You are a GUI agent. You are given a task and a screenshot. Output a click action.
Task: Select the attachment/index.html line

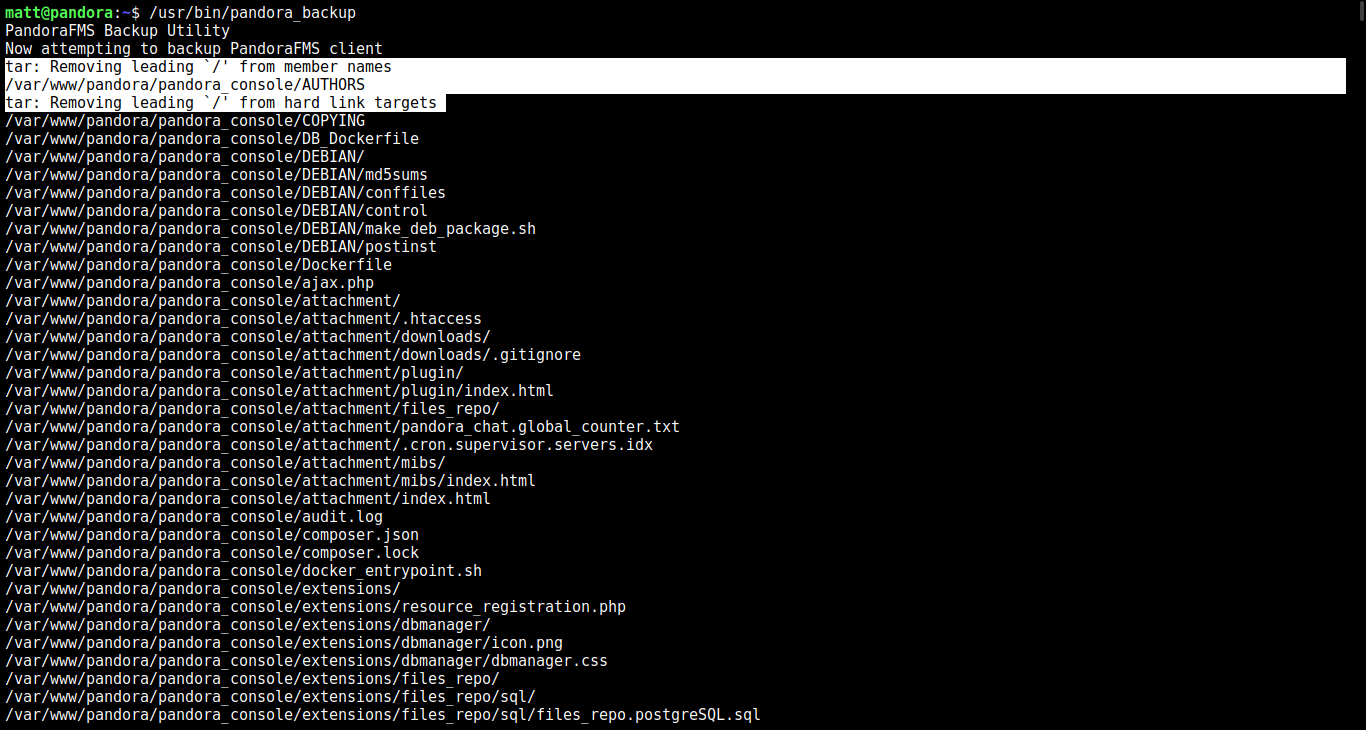point(248,499)
